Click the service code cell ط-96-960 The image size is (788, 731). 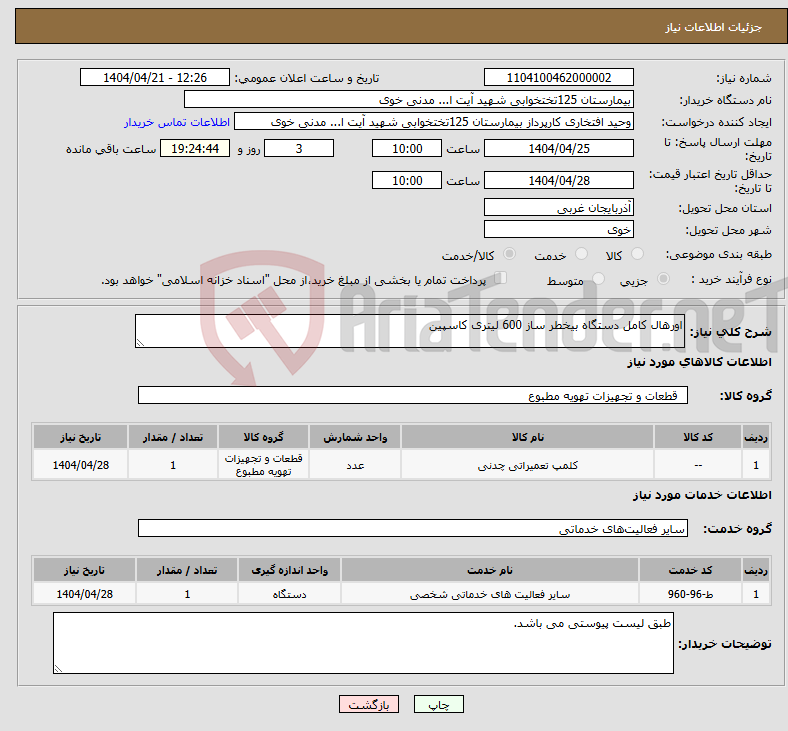pos(691,594)
